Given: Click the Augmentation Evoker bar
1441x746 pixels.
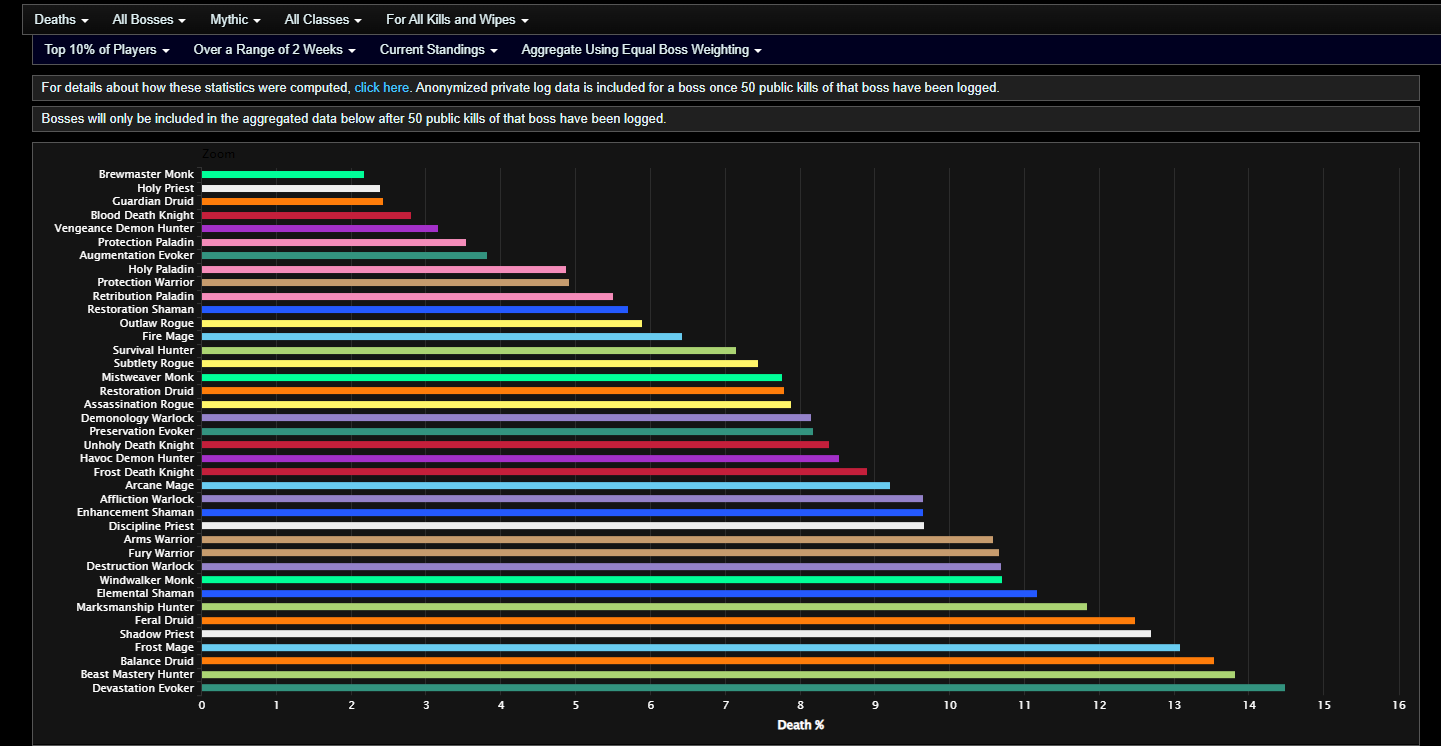Looking at the screenshot, I should point(344,256).
